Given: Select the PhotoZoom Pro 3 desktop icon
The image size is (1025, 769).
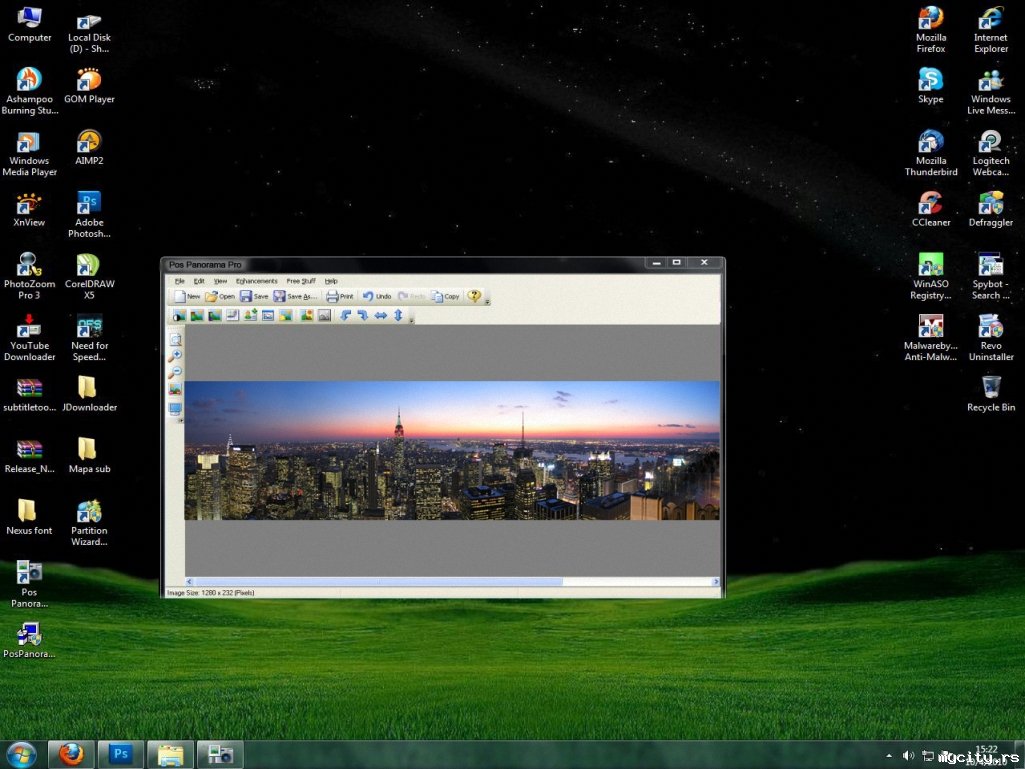Looking at the screenshot, I should click(x=29, y=276).
